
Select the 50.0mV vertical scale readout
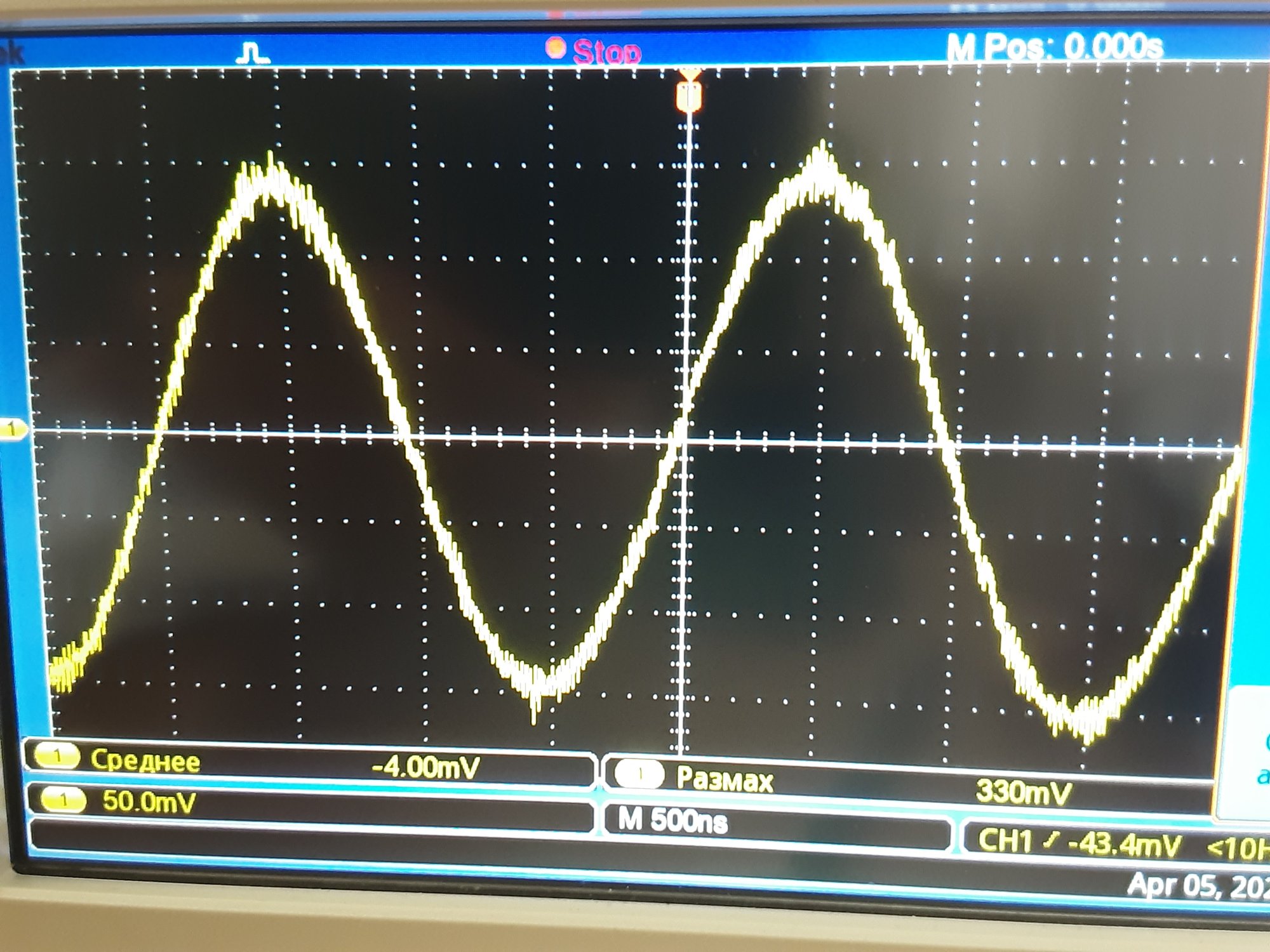point(149,802)
